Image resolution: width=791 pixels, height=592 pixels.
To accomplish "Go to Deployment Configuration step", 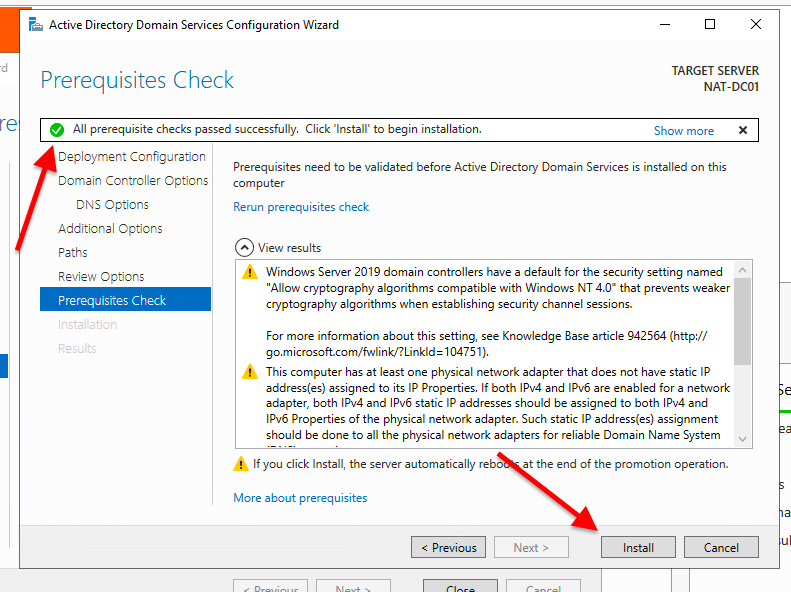I will tap(132, 157).
